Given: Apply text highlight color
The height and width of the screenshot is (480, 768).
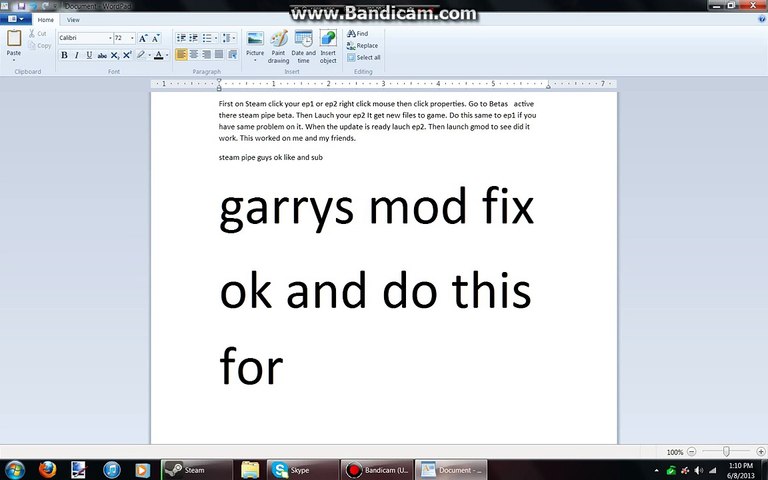Looking at the screenshot, I should 141,55.
